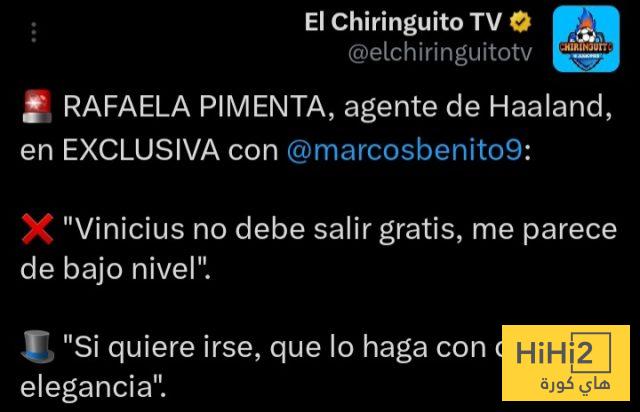Click the red siren emoji
640x412 pixels.
click(37, 107)
